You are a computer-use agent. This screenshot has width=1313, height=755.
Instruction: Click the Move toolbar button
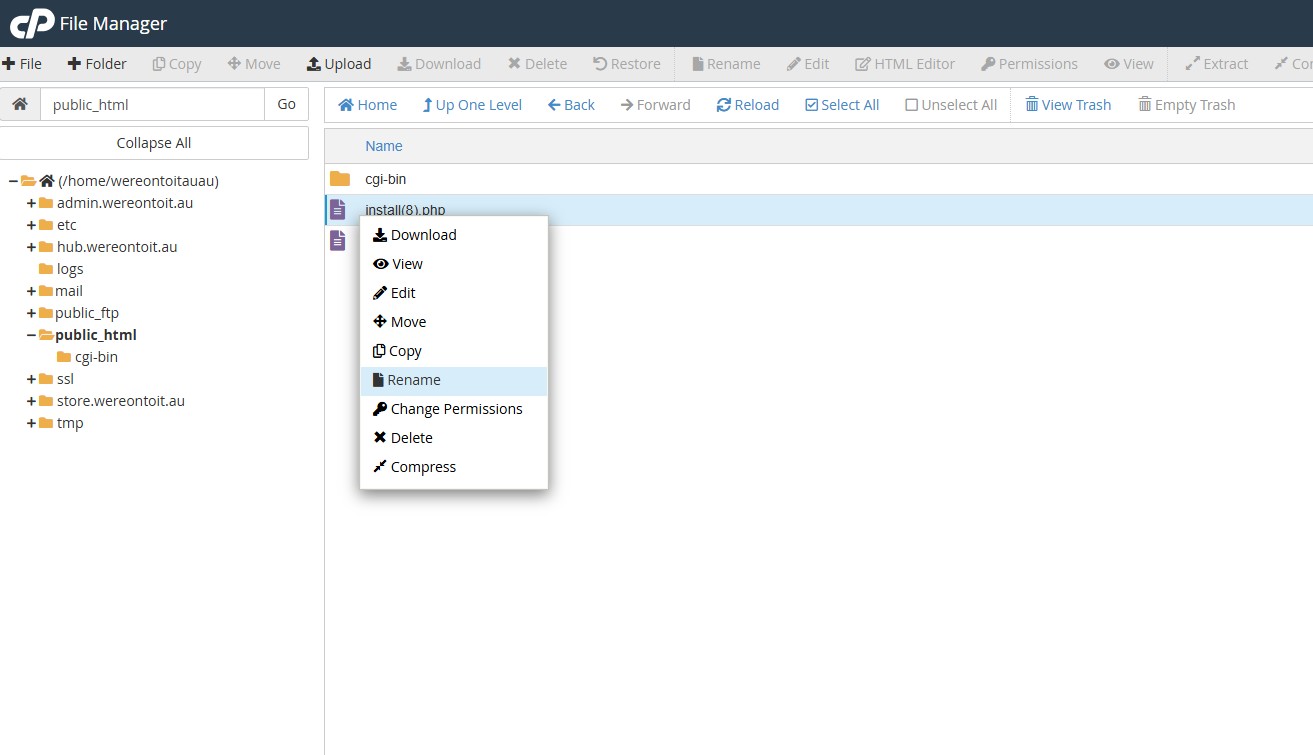[254, 64]
